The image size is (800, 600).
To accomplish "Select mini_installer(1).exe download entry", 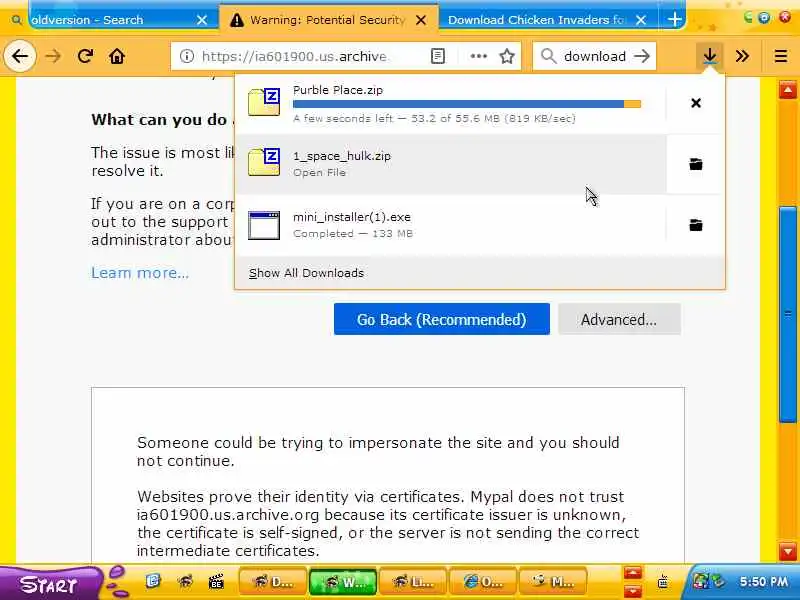I will click(x=451, y=225).
